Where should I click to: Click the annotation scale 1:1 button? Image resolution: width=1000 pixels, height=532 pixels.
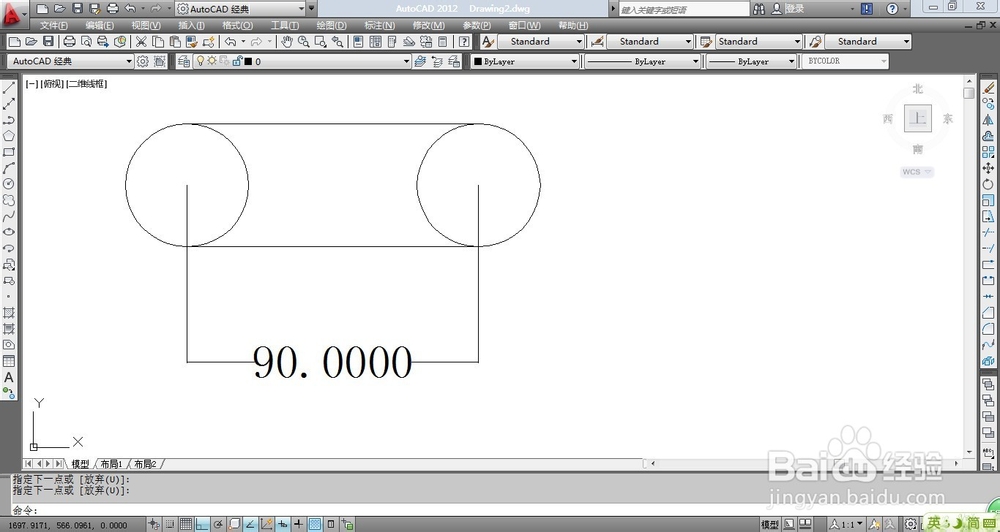click(x=846, y=524)
